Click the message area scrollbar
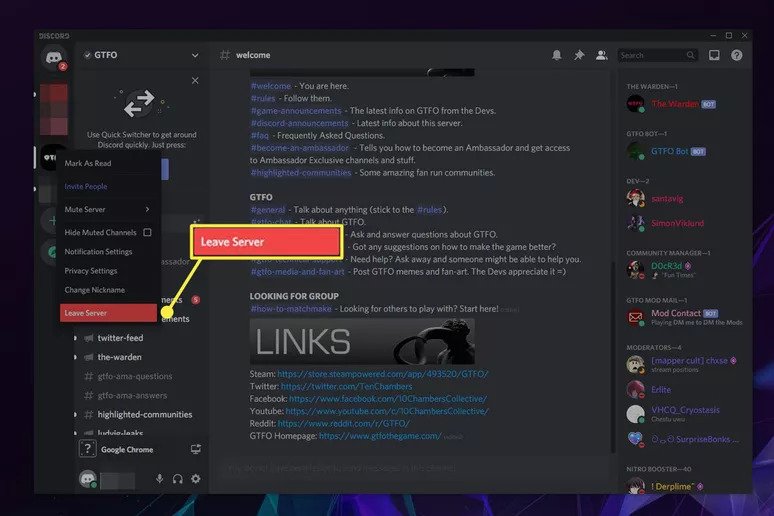 point(613,356)
